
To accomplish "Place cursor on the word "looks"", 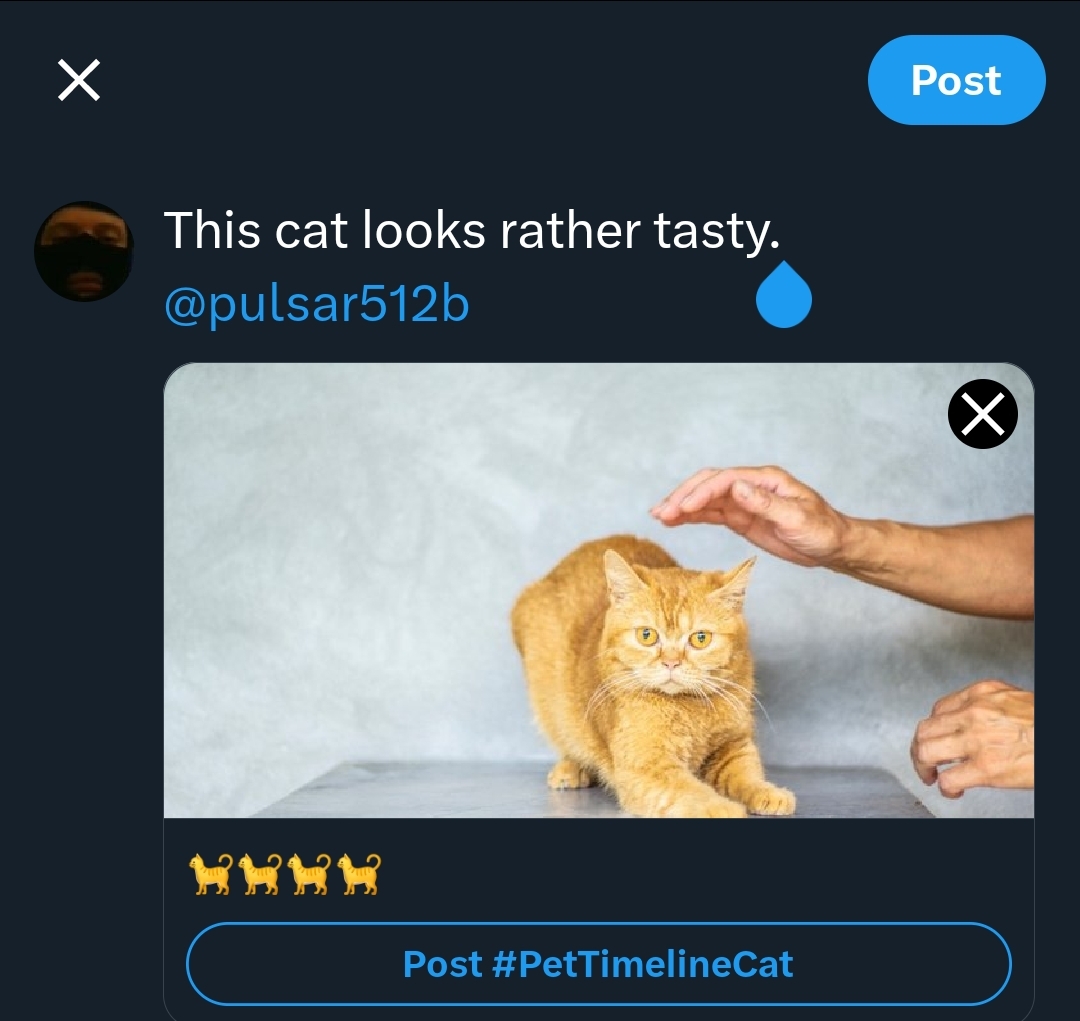I will pyautogui.click(x=424, y=232).
